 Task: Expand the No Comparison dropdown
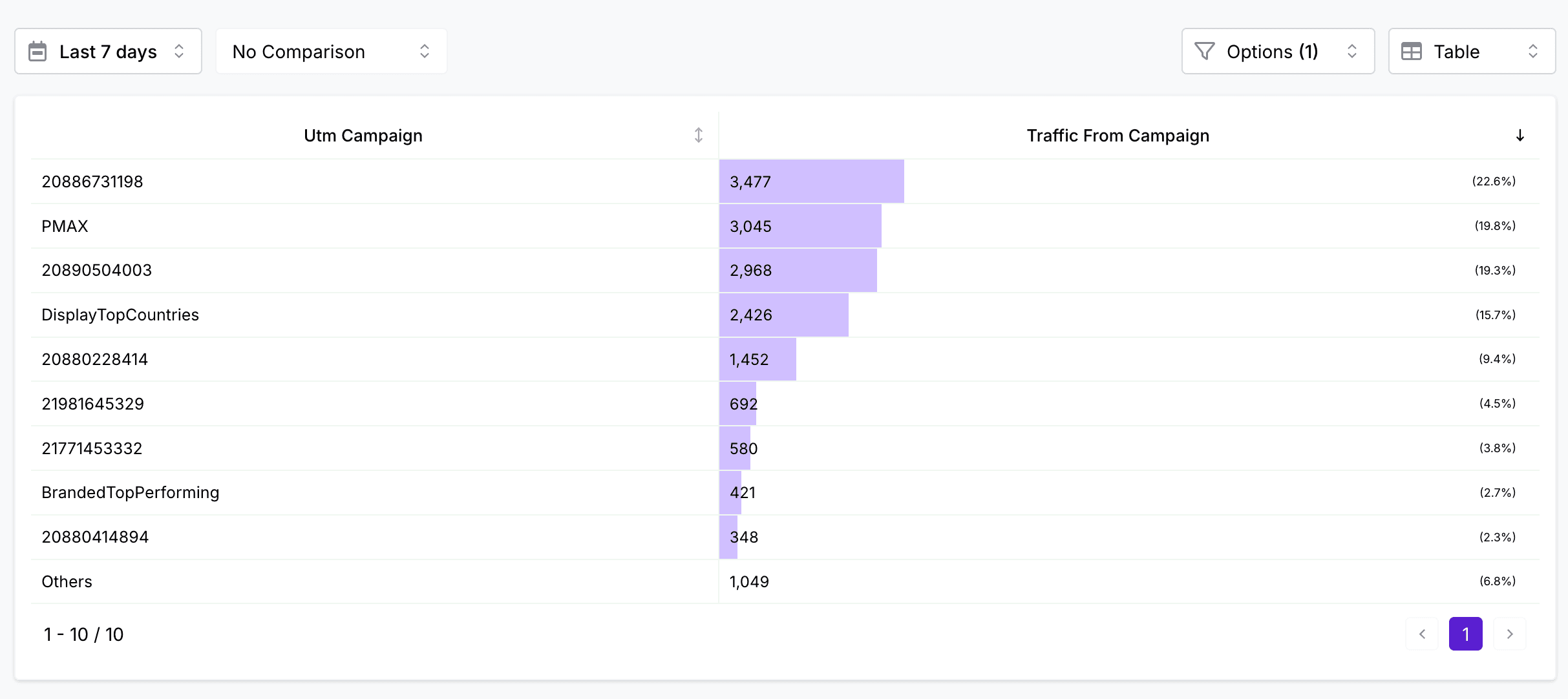tap(331, 51)
